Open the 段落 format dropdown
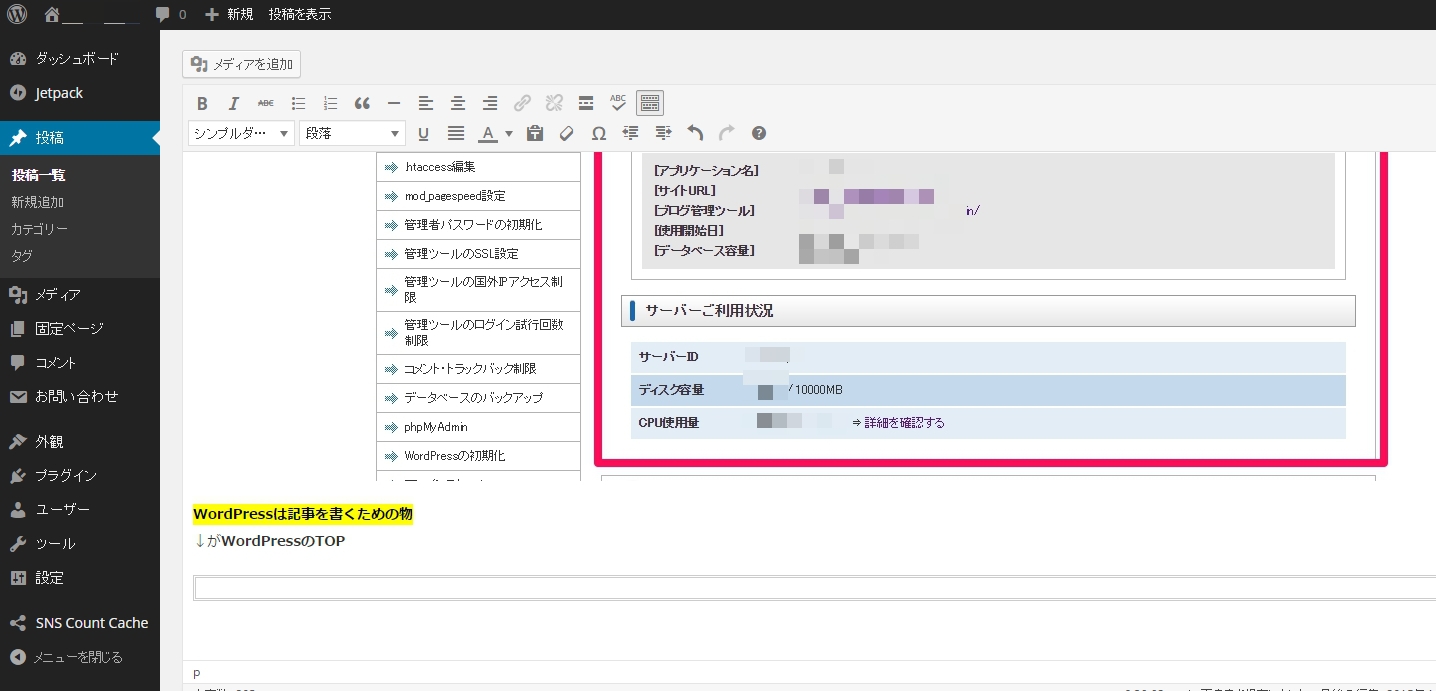Image resolution: width=1436 pixels, height=691 pixels. pyautogui.click(x=352, y=133)
